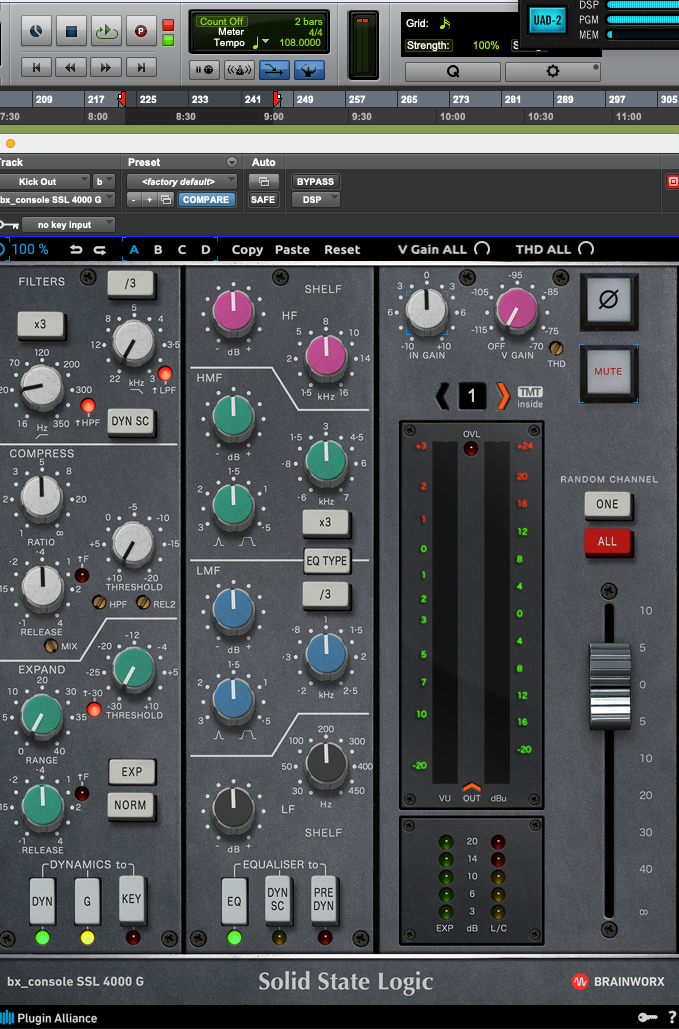Open quantize settings gear button
The height and width of the screenshot is (1029, 679).
(552, 72)
